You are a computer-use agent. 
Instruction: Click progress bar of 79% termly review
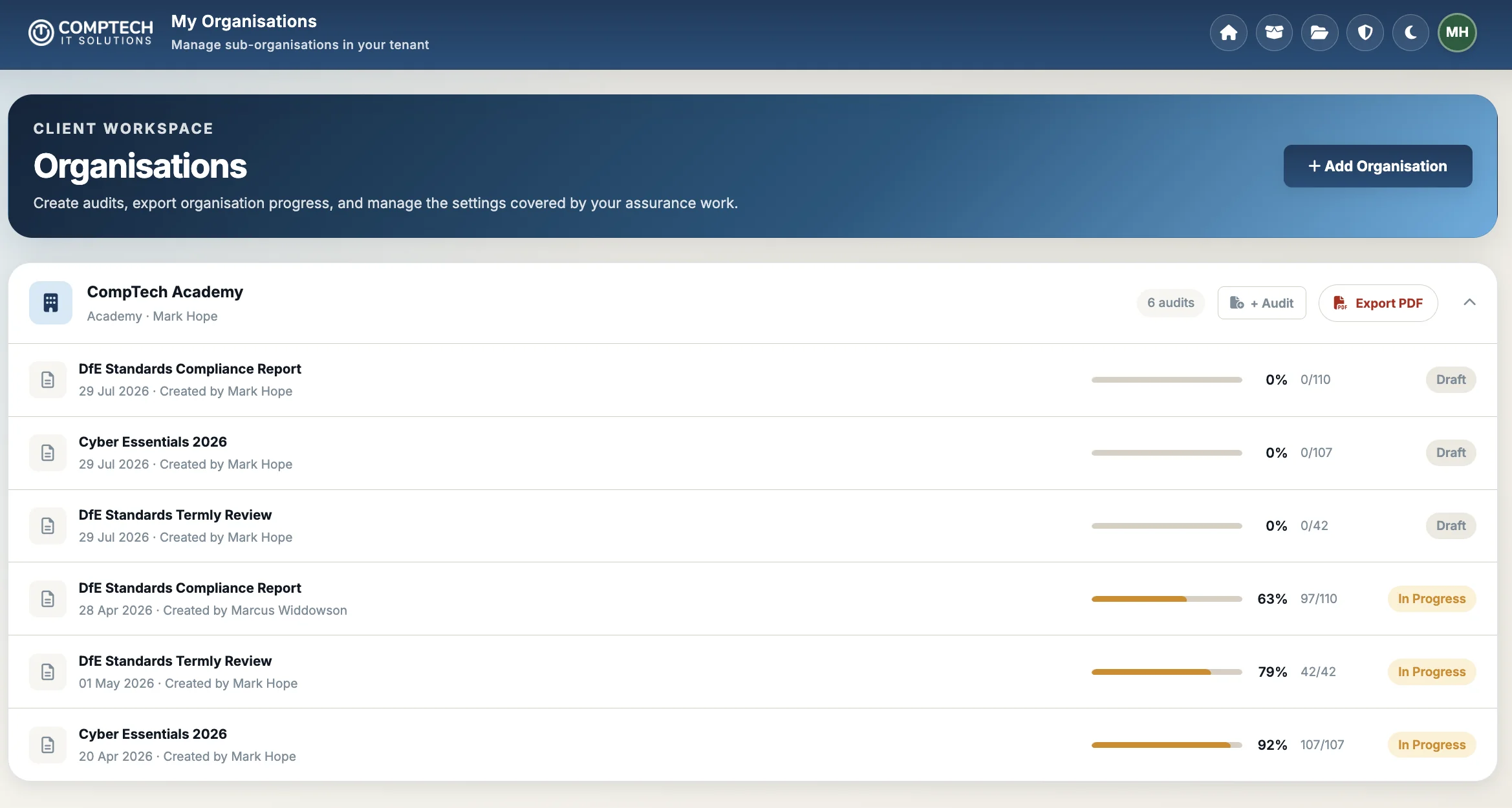(1167, 672)
